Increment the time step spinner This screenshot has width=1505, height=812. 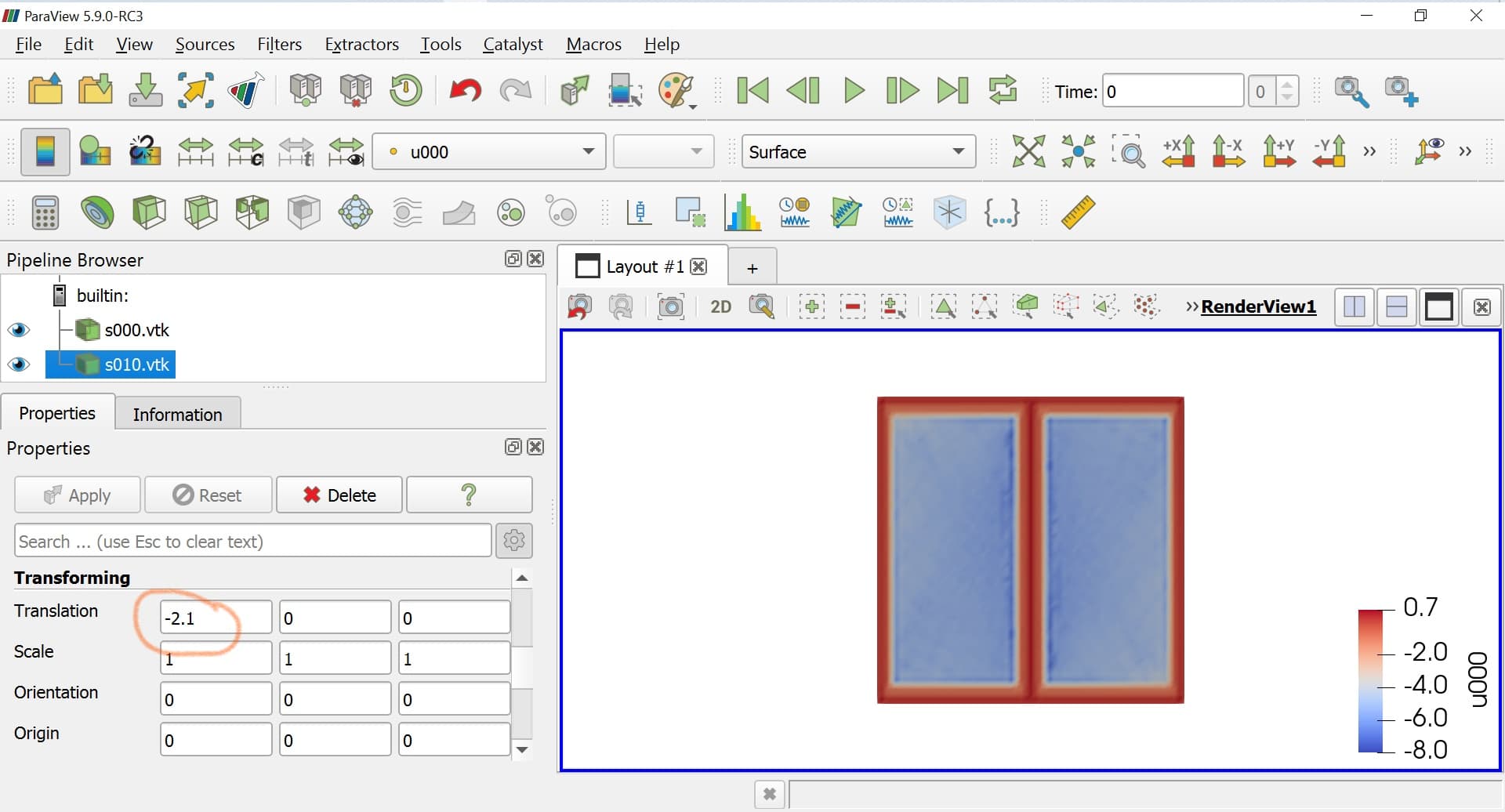(x=1286, y=83)
